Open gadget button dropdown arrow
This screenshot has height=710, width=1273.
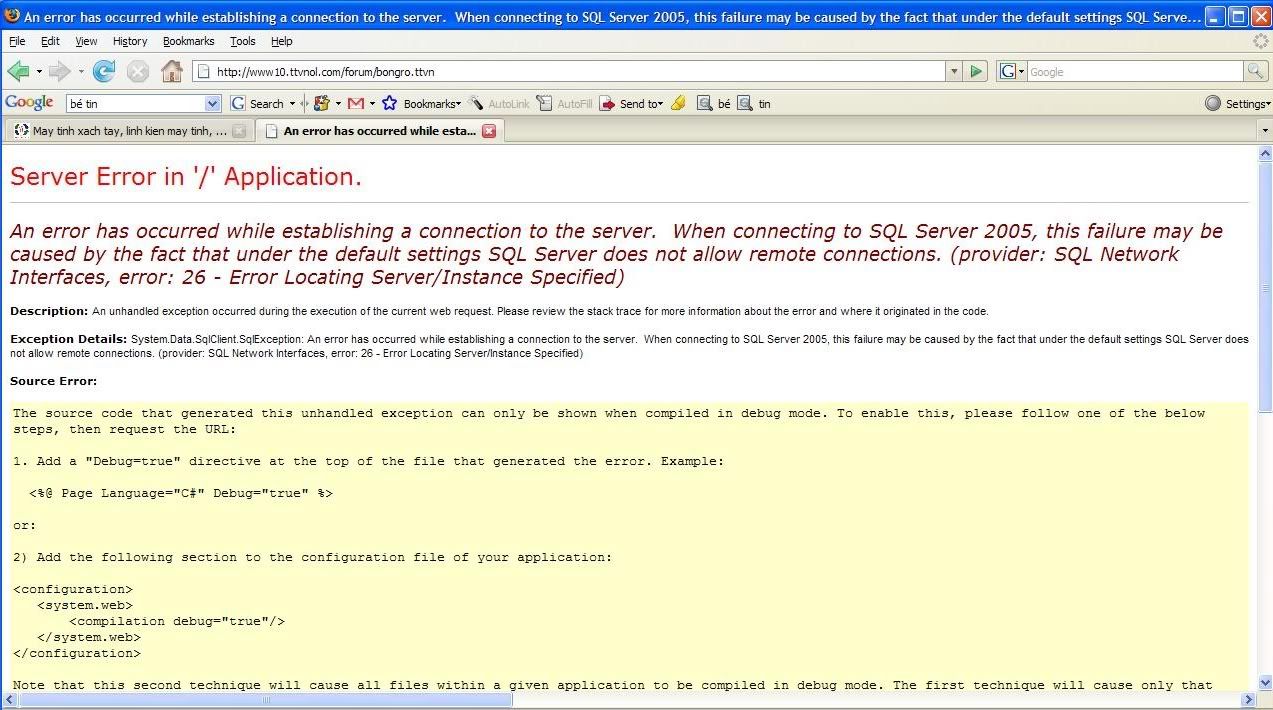coord(338,103)
